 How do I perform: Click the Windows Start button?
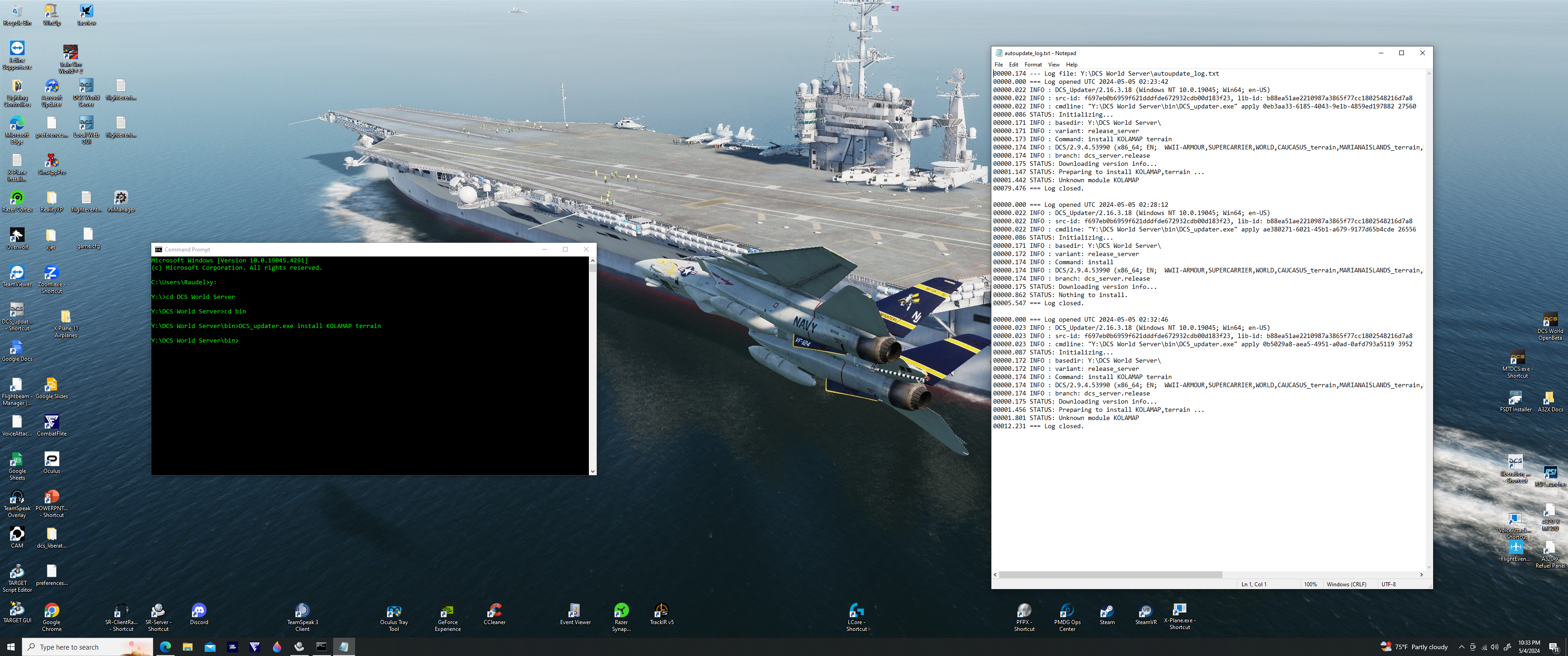(10, 647)
